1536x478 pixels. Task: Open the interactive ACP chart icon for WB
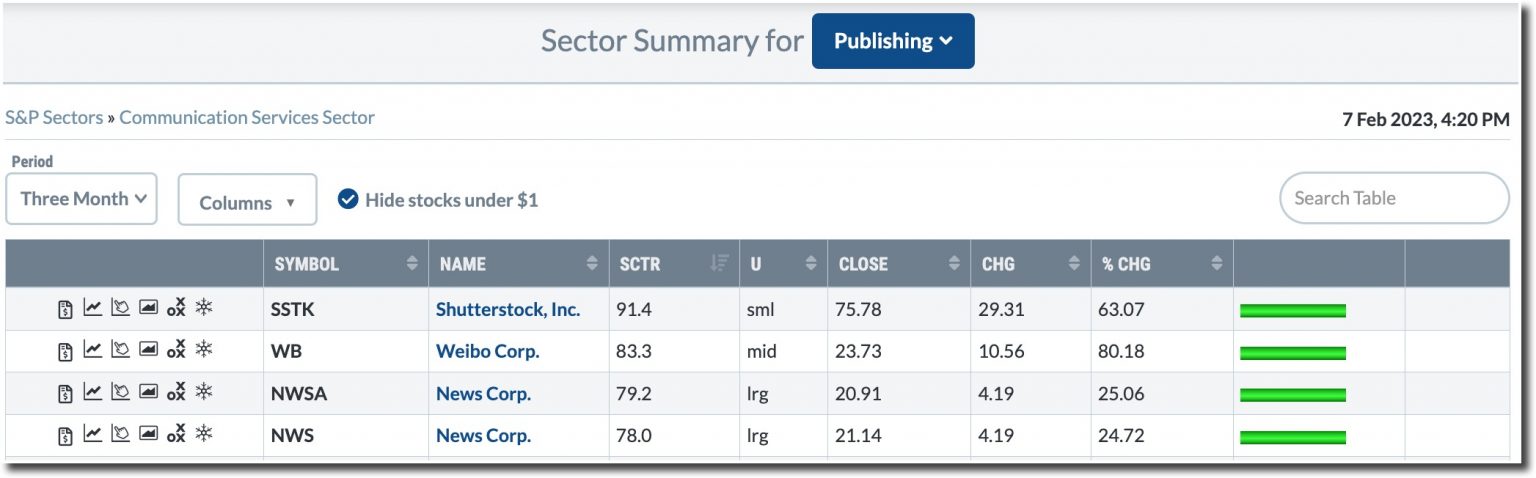[x=120, y=350]
